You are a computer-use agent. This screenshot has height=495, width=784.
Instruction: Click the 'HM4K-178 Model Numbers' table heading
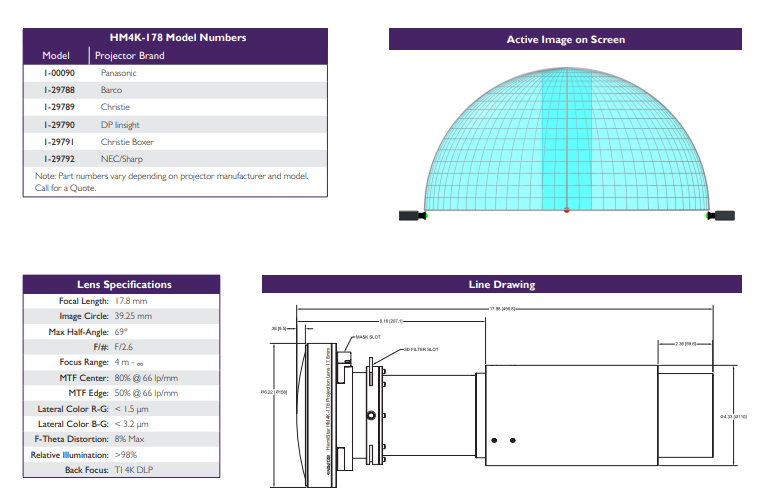[x=178, y=38]
